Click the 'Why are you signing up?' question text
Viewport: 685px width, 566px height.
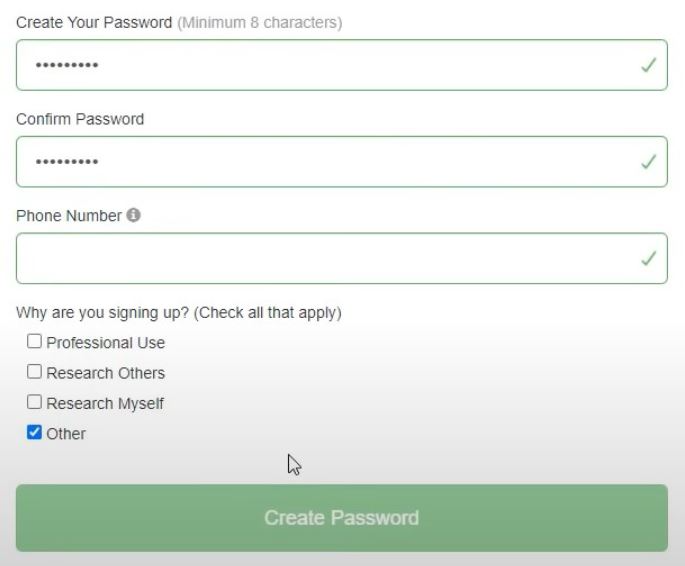pyautogui.click(x=102, y=313)
